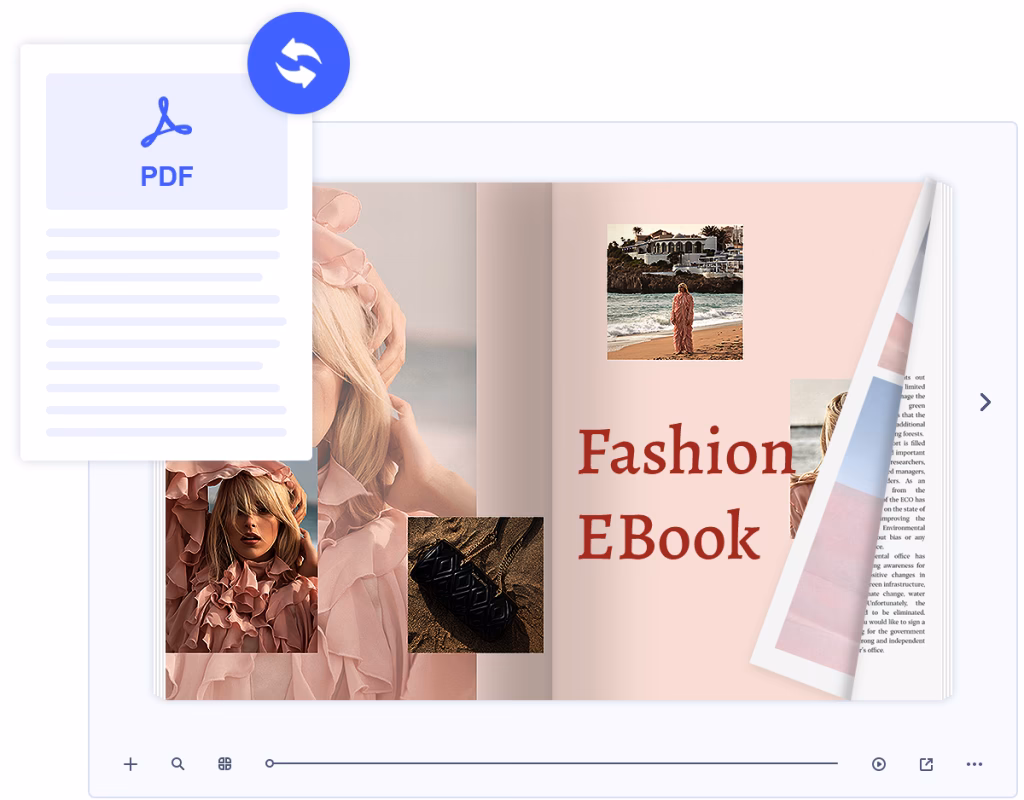
Task: Select the beach villa photo
Action: pyautogui.click(x=674, y=292)
